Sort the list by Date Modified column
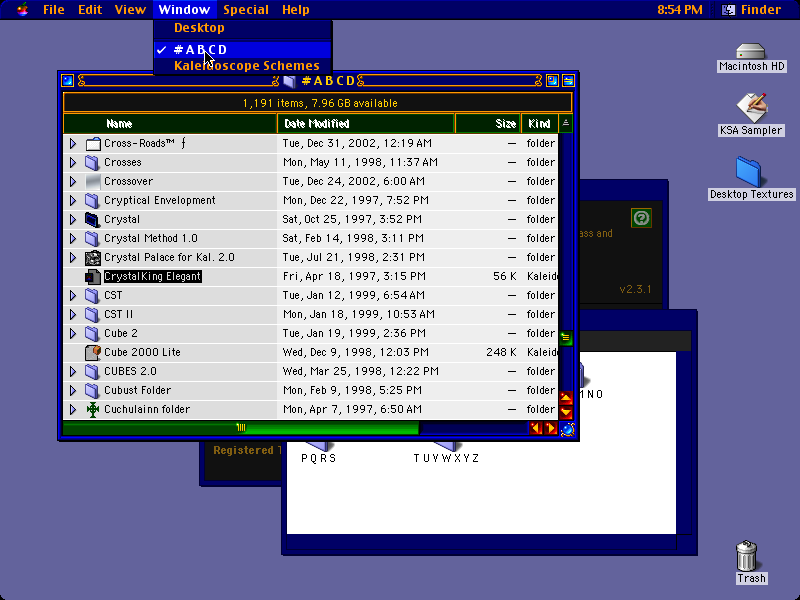Viewport: 800px width, 600px height. 366,123
